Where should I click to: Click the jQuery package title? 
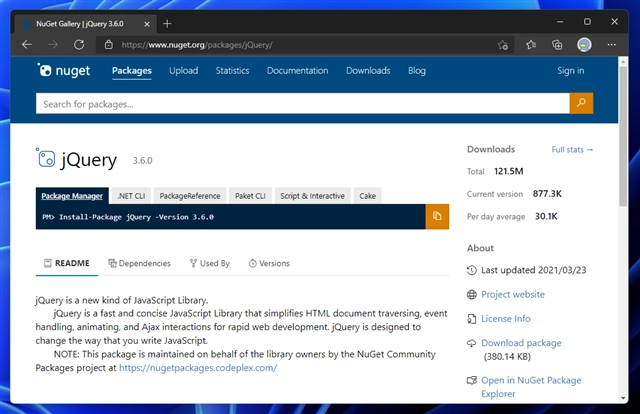click(89, 160)
